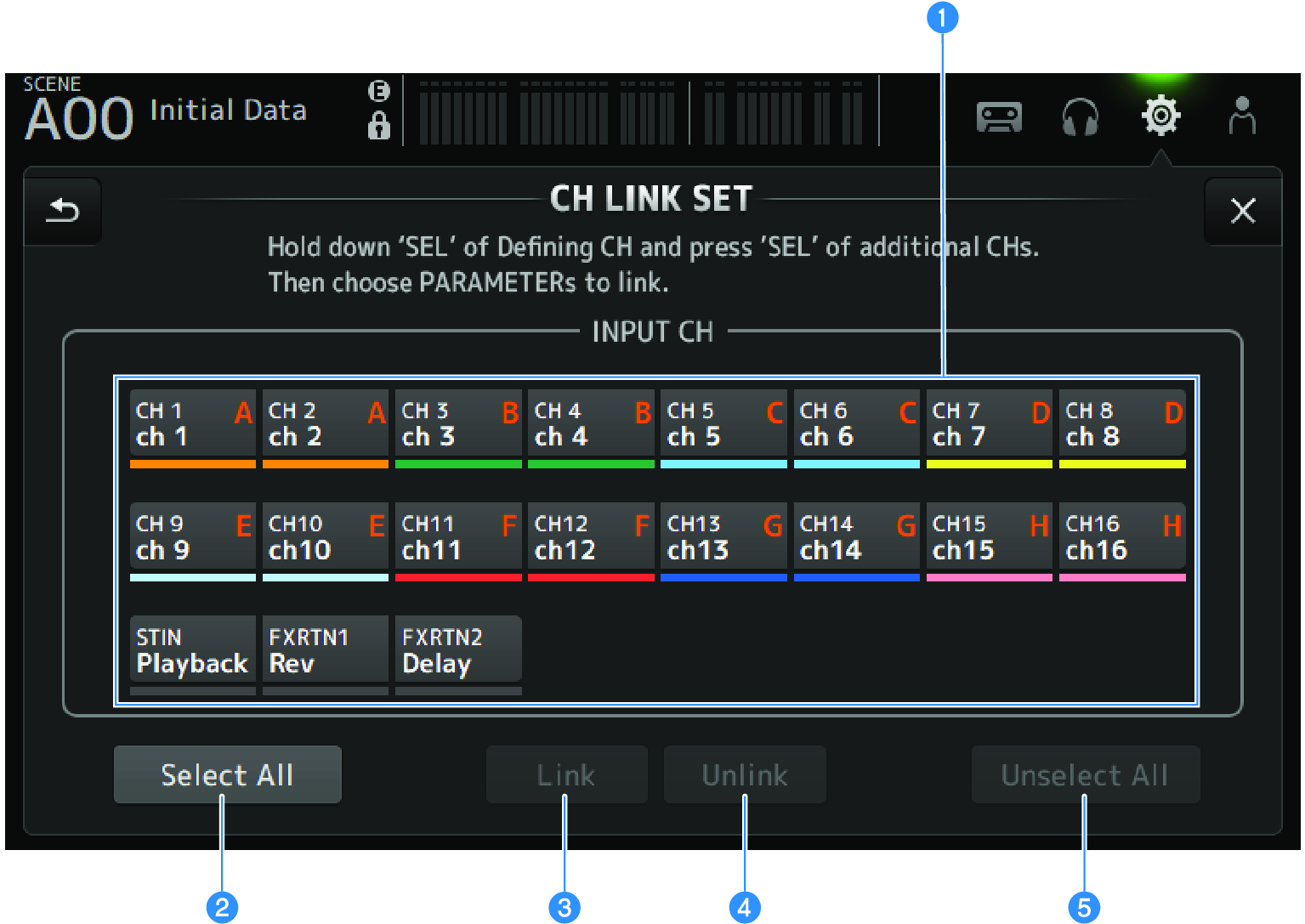Image resolution: width=1305 pixels, height=924 pixels.
Task: Select the STIN Playback channel
Action: [x=192, y=650]
